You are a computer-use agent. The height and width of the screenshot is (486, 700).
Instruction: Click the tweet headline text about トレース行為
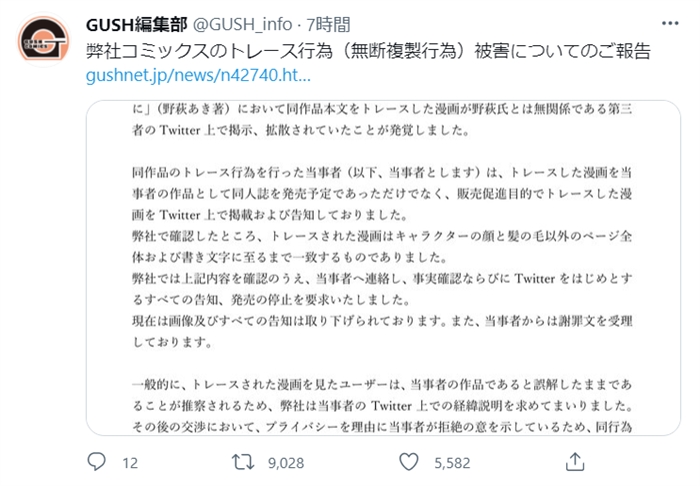tap(368, 50)
